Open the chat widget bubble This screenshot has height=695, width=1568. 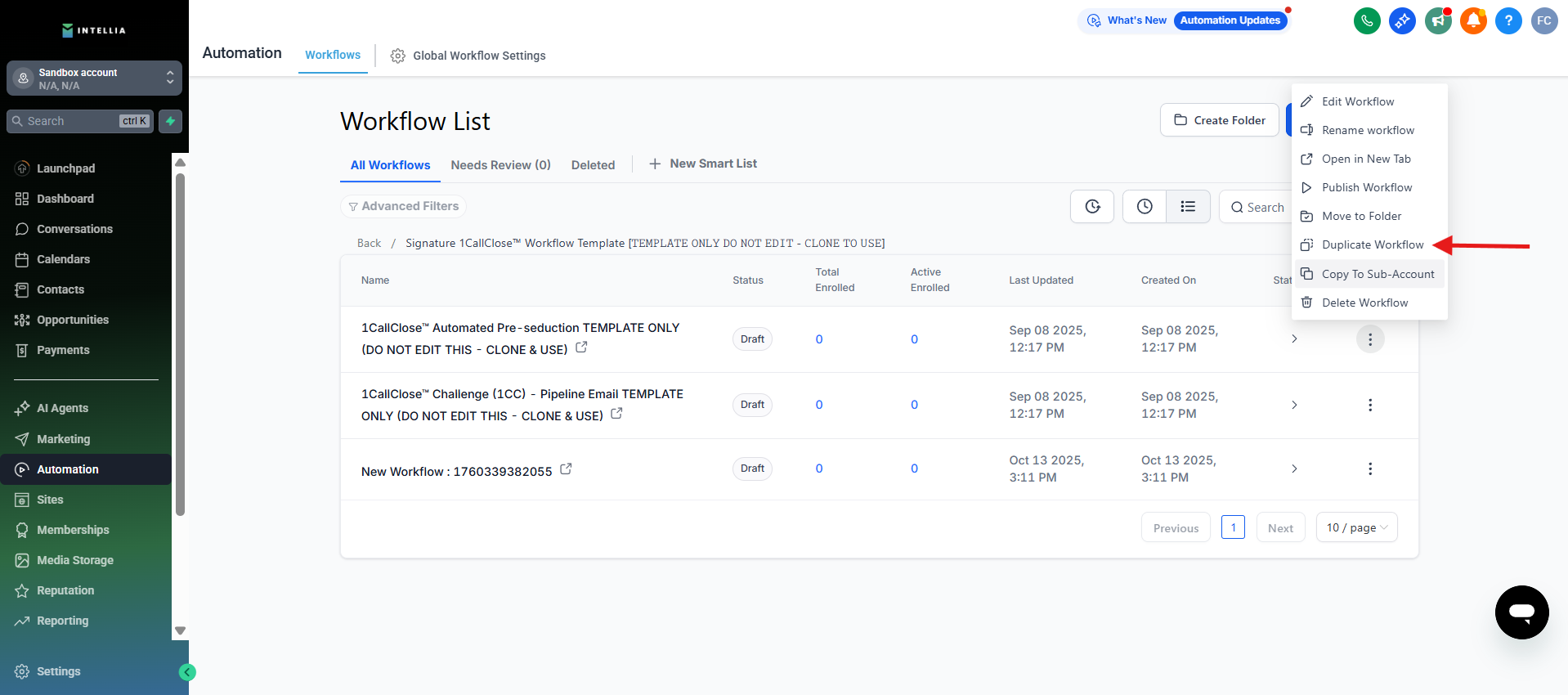[x=1521, y=612]
